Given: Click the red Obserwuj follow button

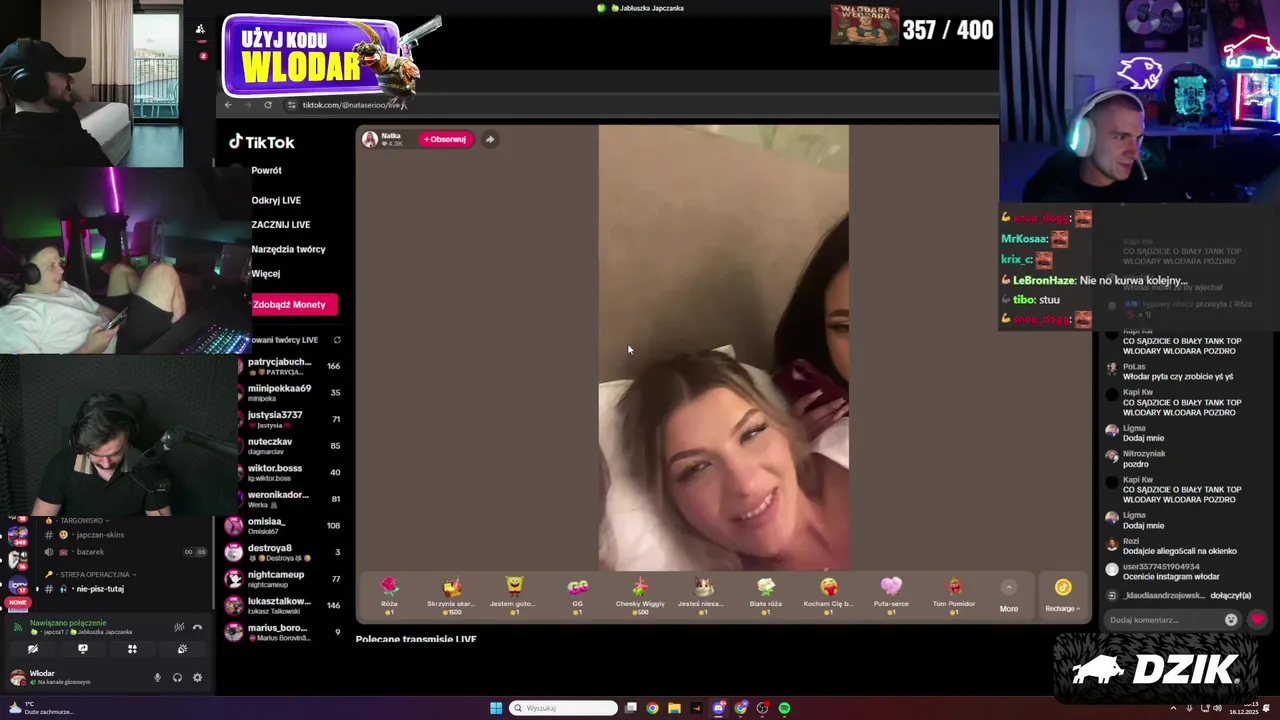Looking at the screenshot, I should pos(445,139).
